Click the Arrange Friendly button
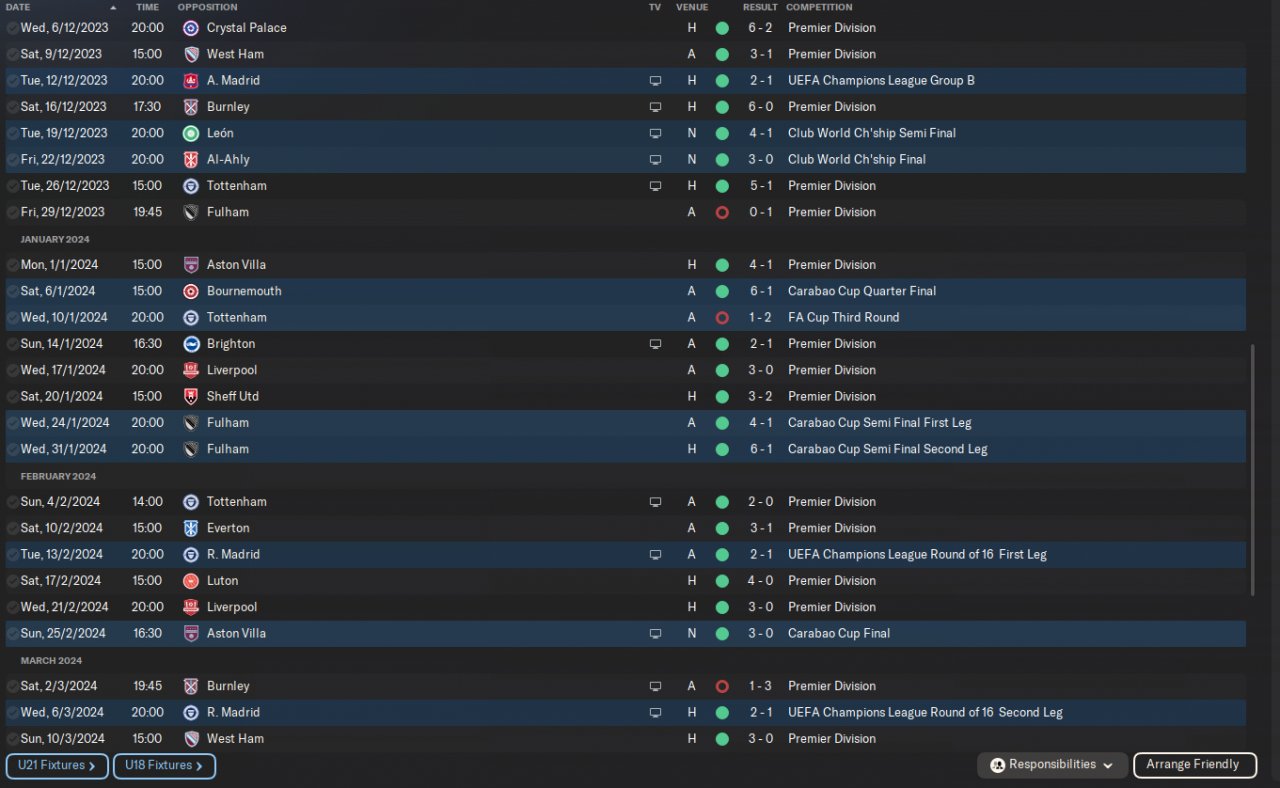This screenshot has height=788, width=1280. 1194,765
